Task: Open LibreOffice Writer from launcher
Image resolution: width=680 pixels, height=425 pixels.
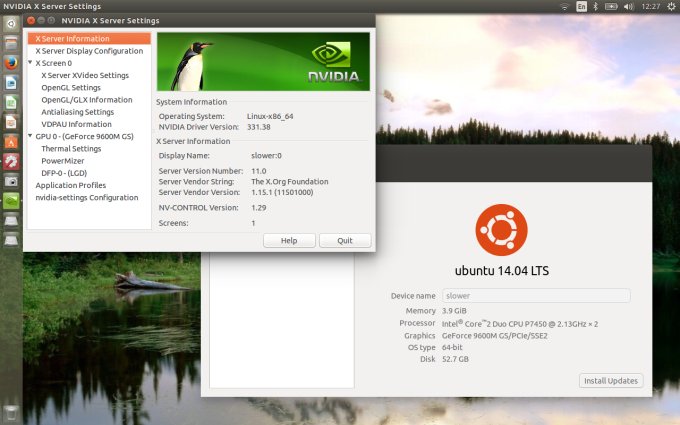Action: click(11, 82)
